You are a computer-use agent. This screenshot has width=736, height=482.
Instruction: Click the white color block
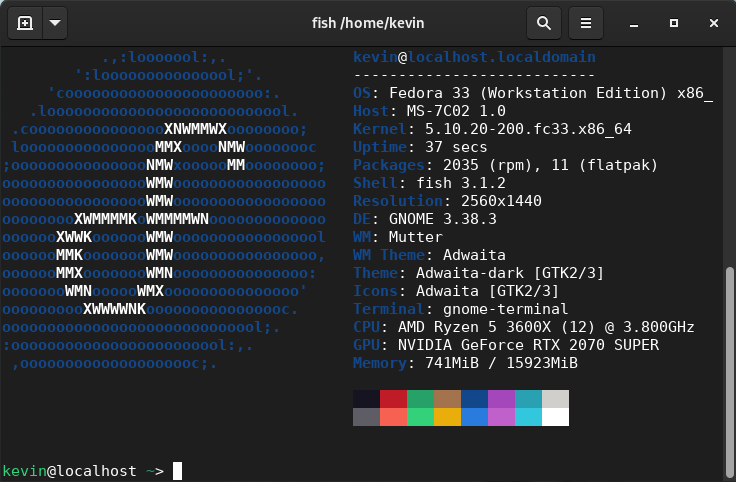[555, 417]
